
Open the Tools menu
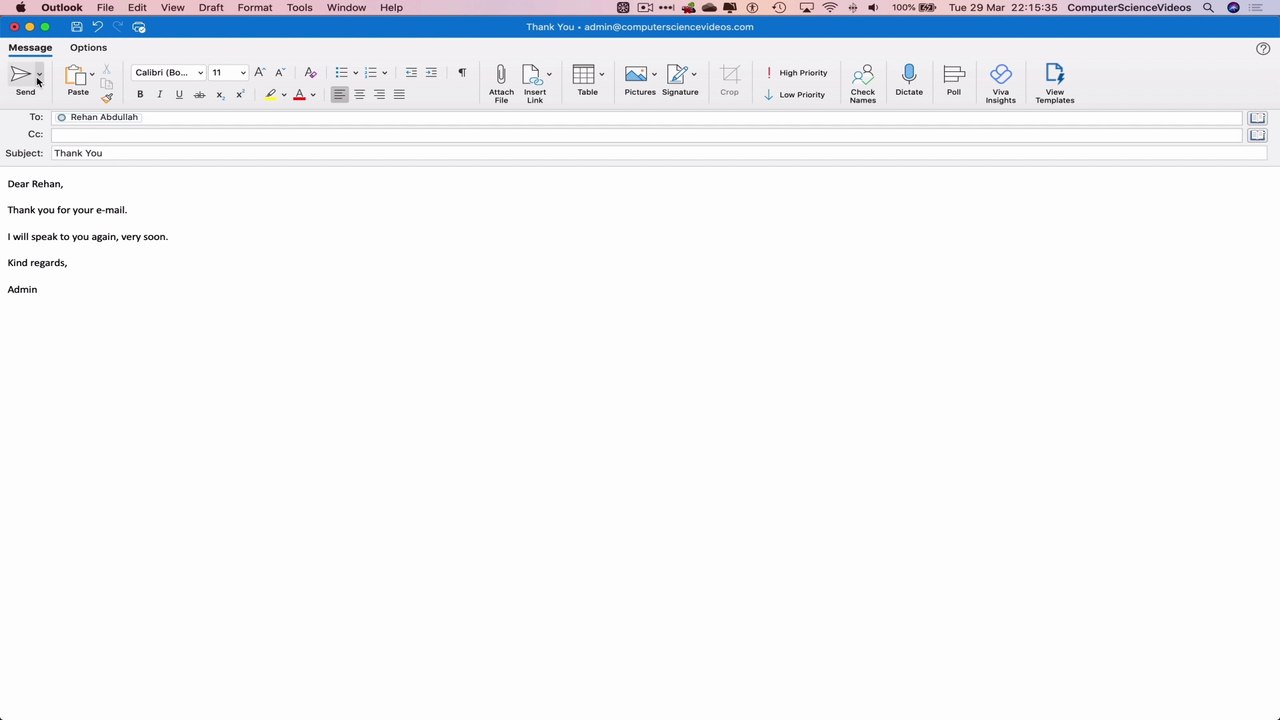click(300, 7)
